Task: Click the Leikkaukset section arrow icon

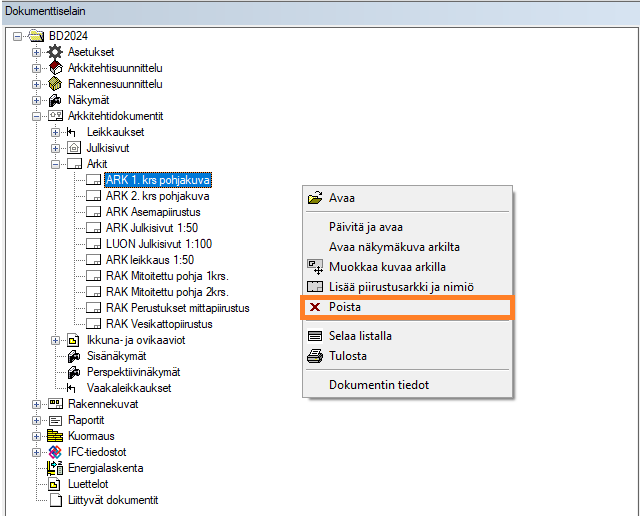Action: (x=71, y=132)
